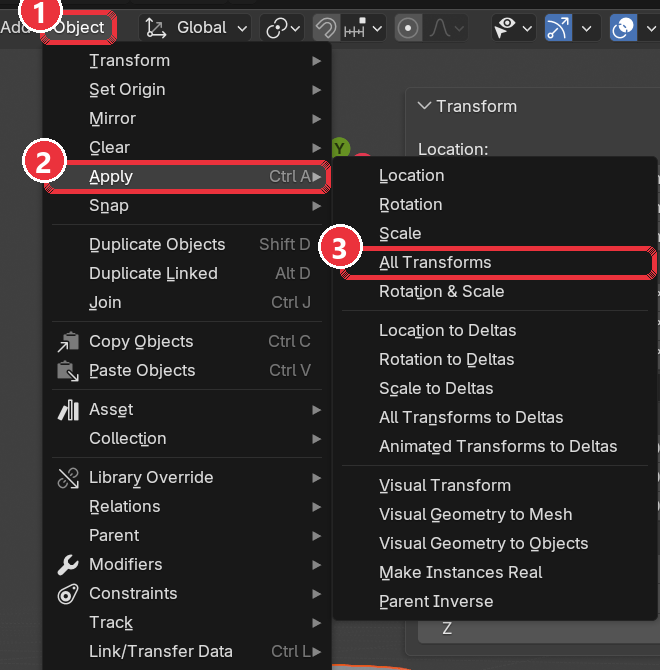Open the transform pivot point dropdown
The image size is (660, 670).
(282, 28)
